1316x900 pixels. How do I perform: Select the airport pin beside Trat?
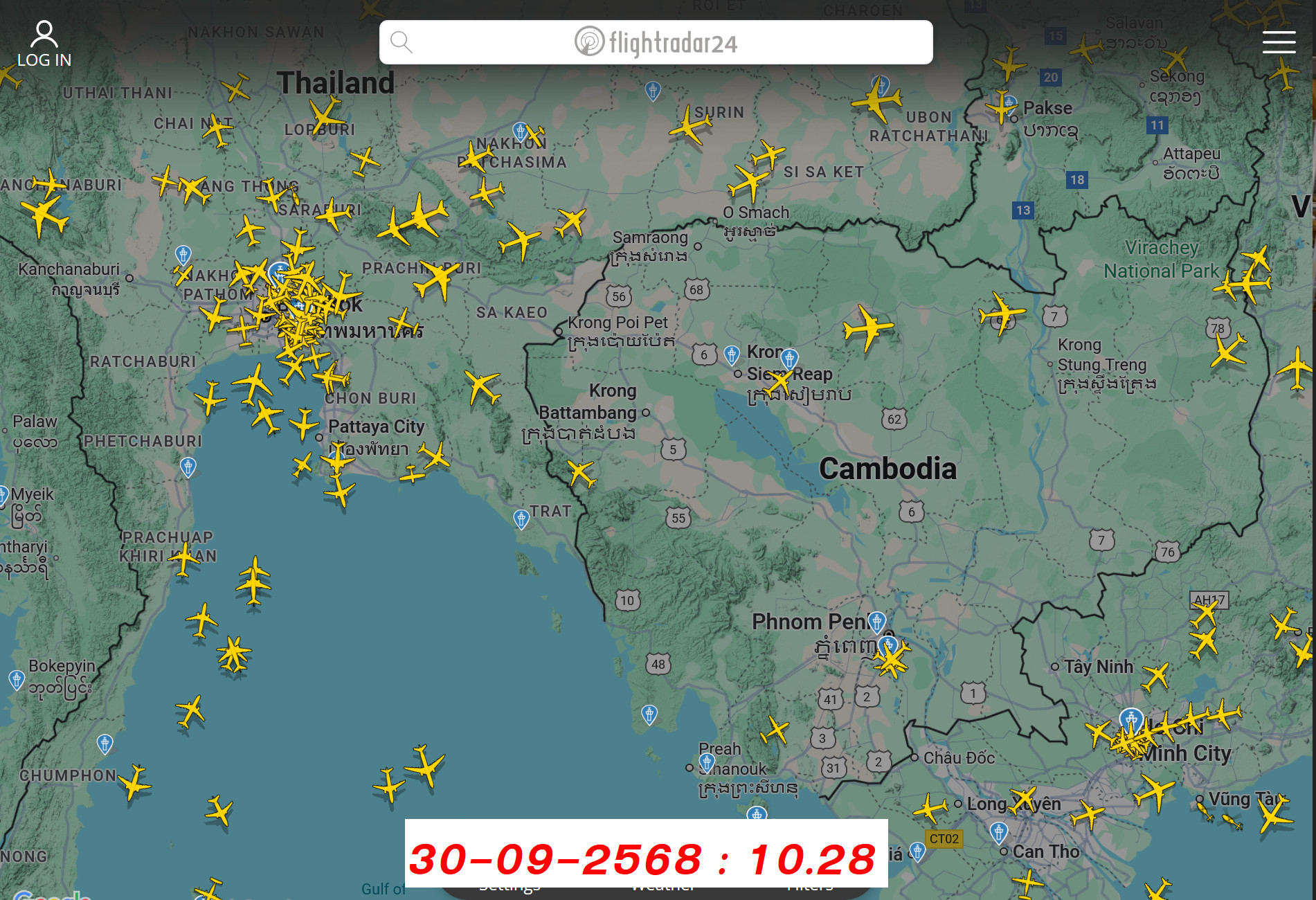click(521, 519)
